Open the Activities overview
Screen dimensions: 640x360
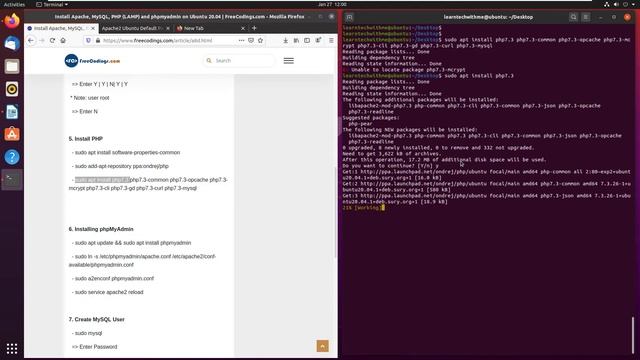click(14, 4)
